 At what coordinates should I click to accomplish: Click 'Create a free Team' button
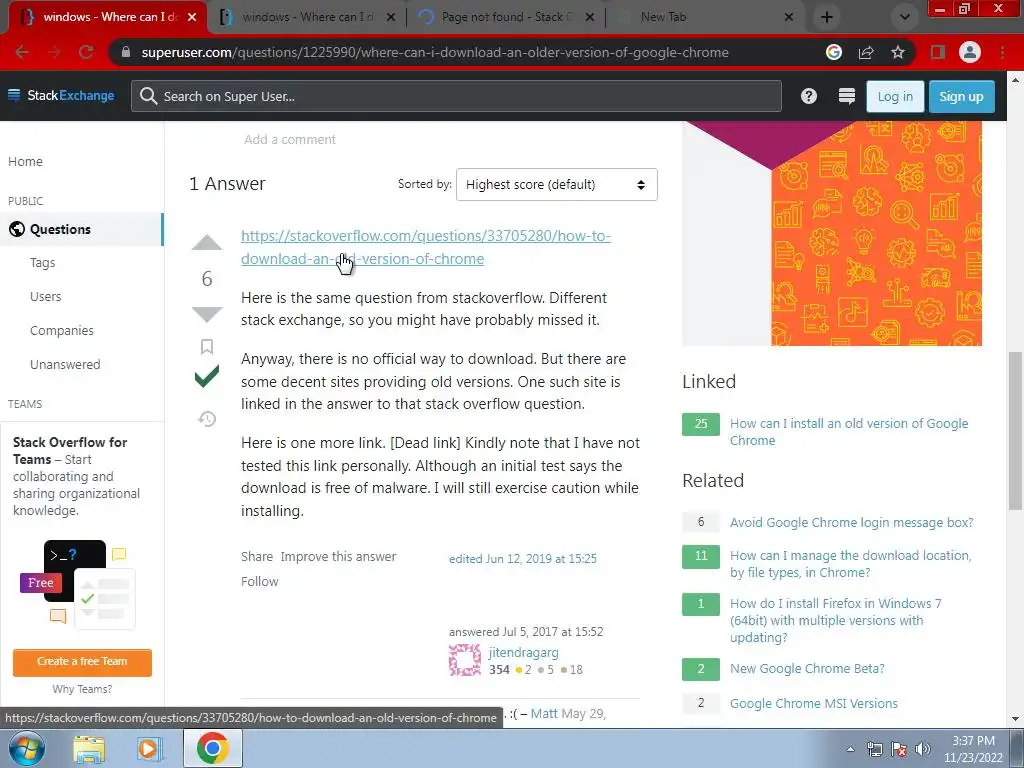click(x=82, y=662)
